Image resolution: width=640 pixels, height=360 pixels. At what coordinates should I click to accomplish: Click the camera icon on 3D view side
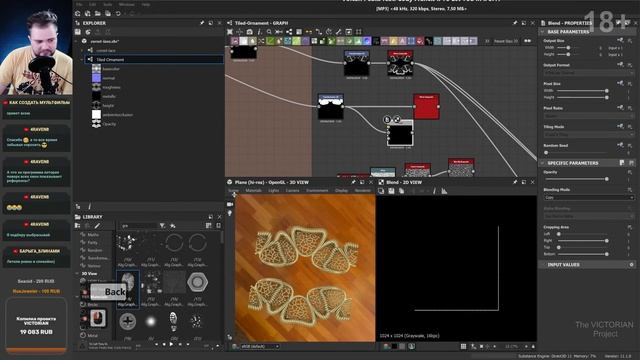230,204
